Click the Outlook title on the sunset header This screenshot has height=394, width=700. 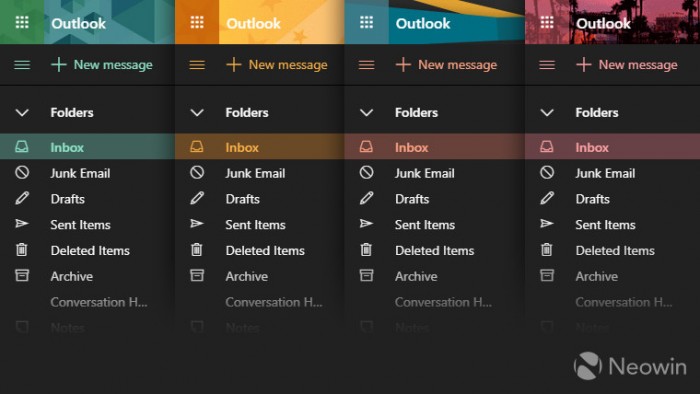[x=603, y=24]
